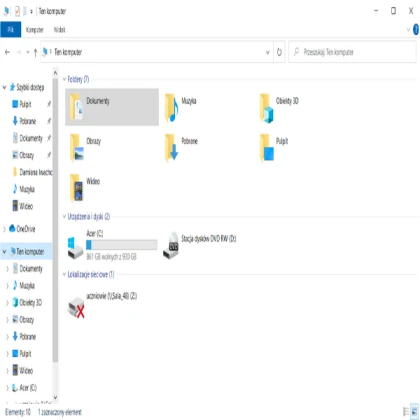Click the Properties icon in the title bar
The width and height of the screenshot is (420, 420).
click(x=17, y=11)
